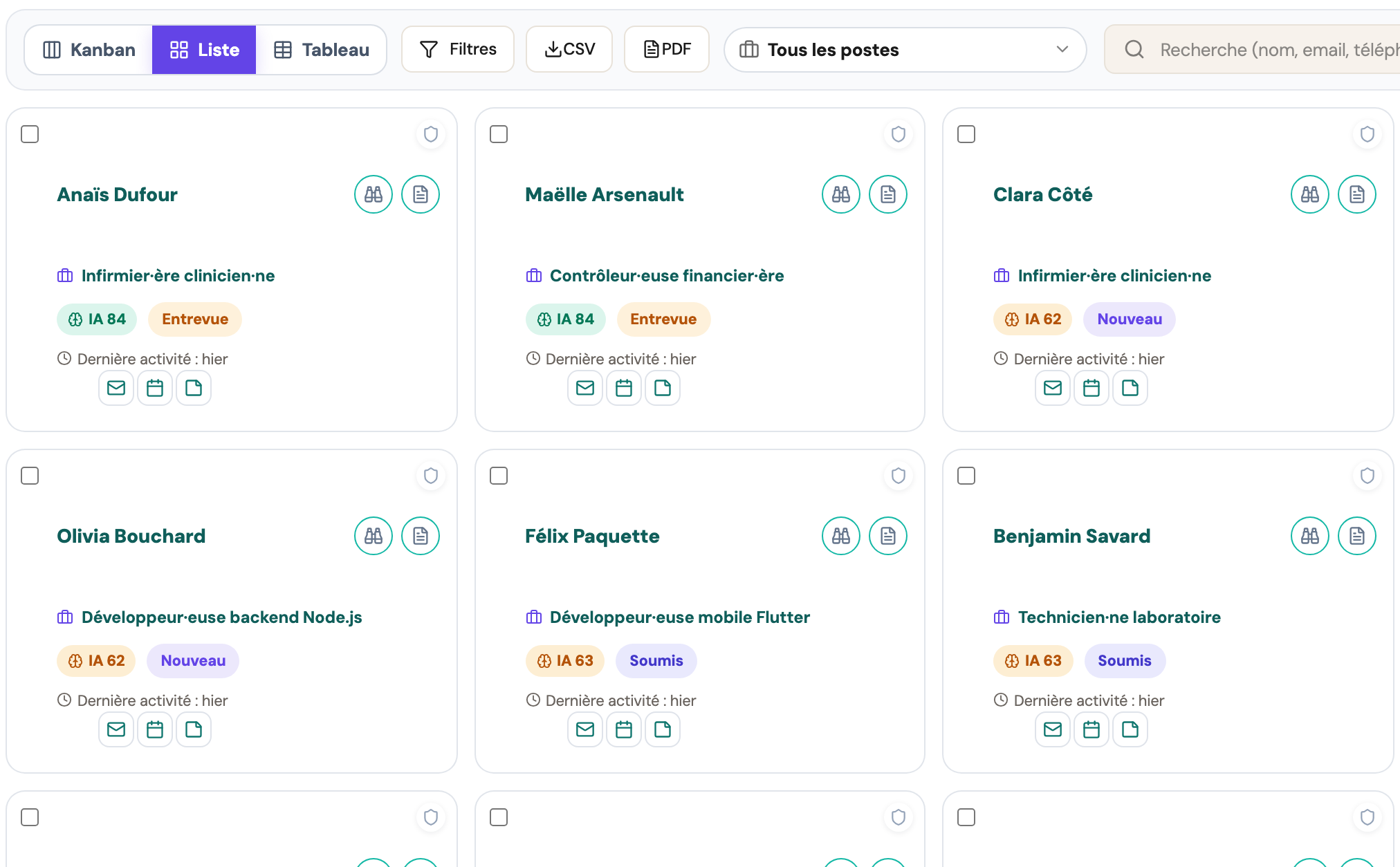Click the search field for candidates

1252,50
